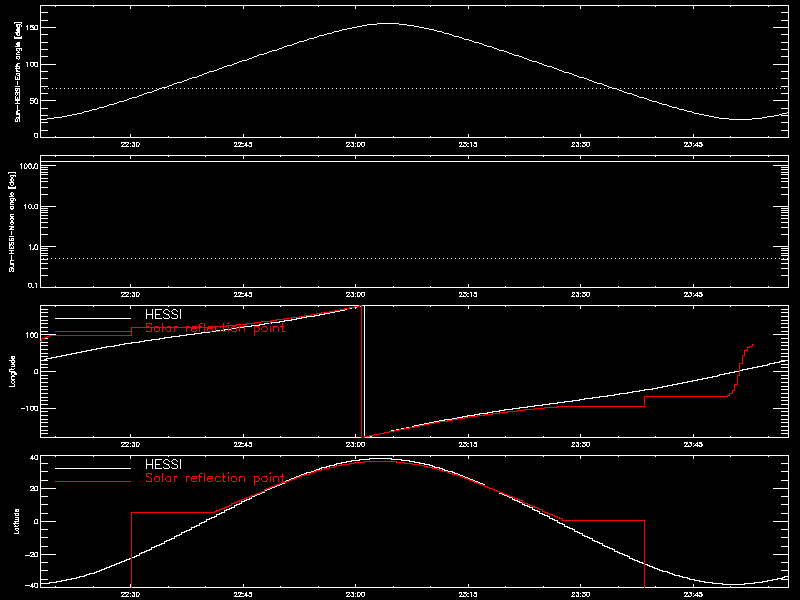800x600 pixels.
Task: Click the '150' tick of Earth angle plot
Action: (x=32, y=28)
